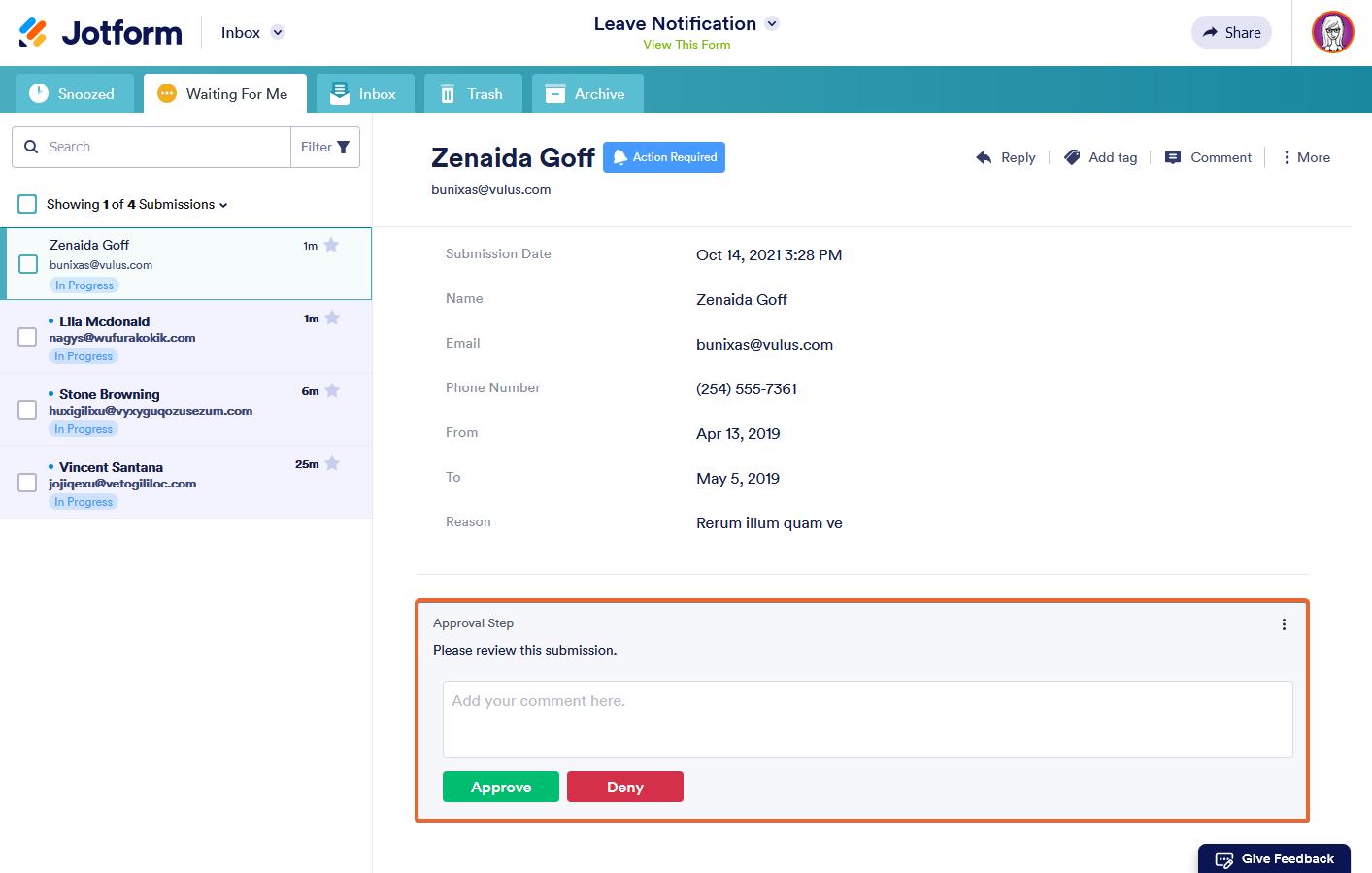Click the Jotform logo
Screen dimensions: 1372x873
[x=98, y=32]
